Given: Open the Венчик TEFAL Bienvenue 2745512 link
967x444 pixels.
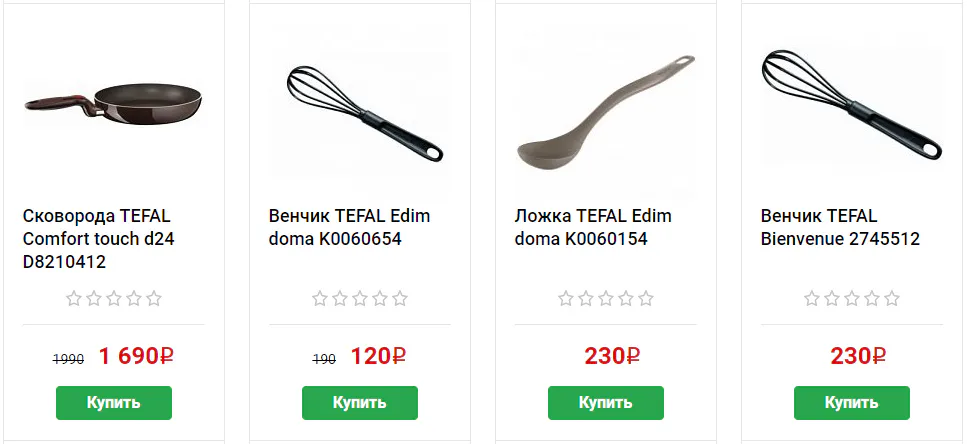Looking at the screenshot, I should click(840, 228).
